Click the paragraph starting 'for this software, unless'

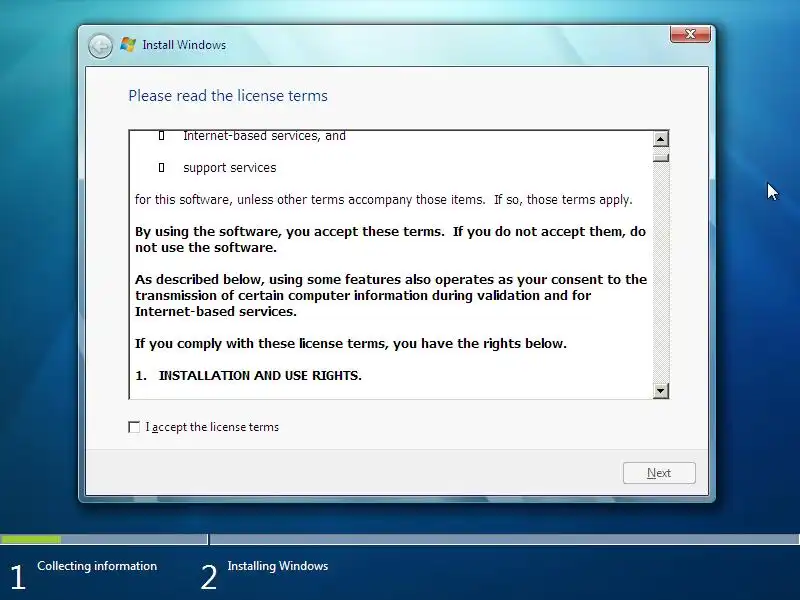pyautogui.click(x=384, y=199)
